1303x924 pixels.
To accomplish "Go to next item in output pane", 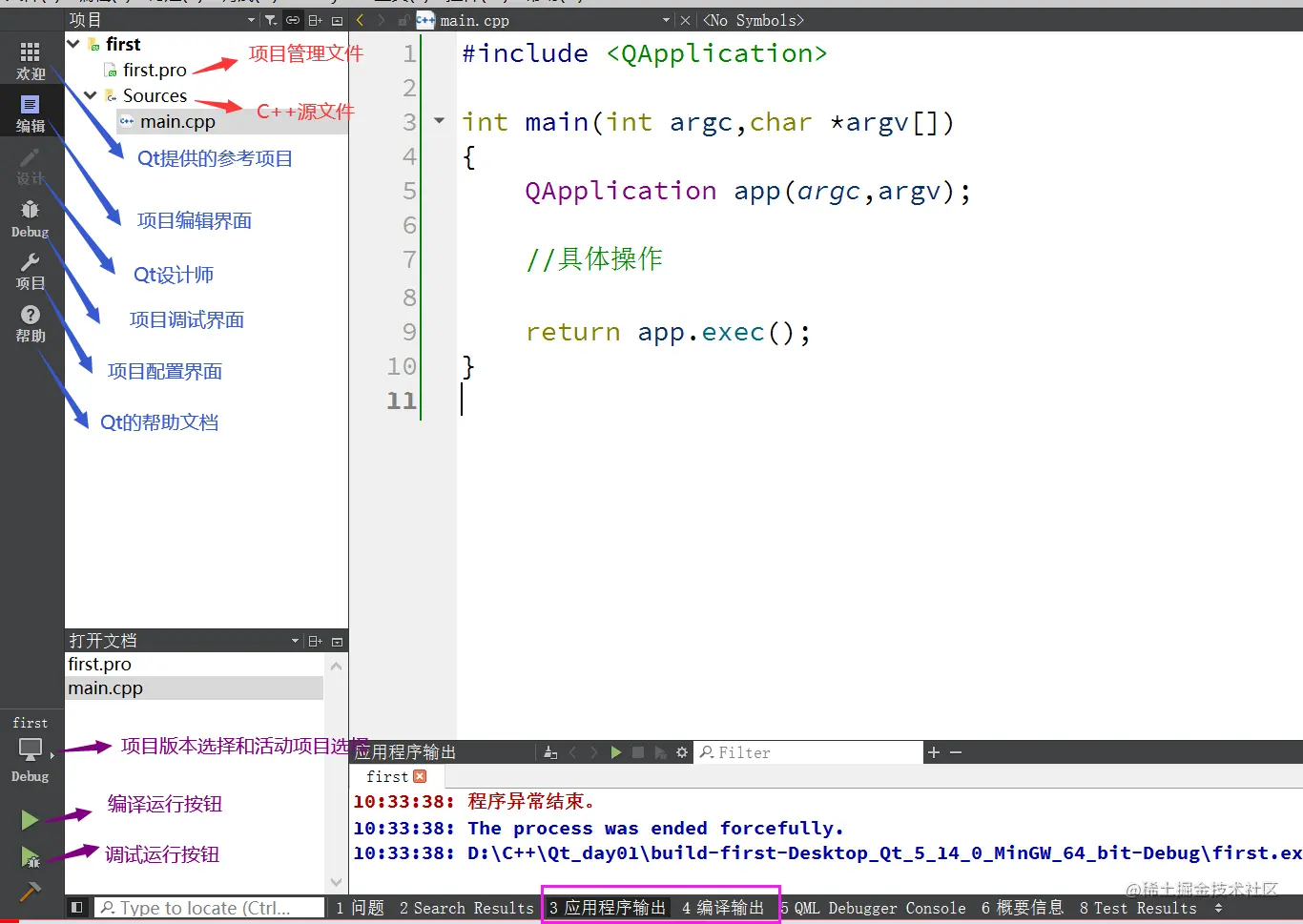I will 594,752.
